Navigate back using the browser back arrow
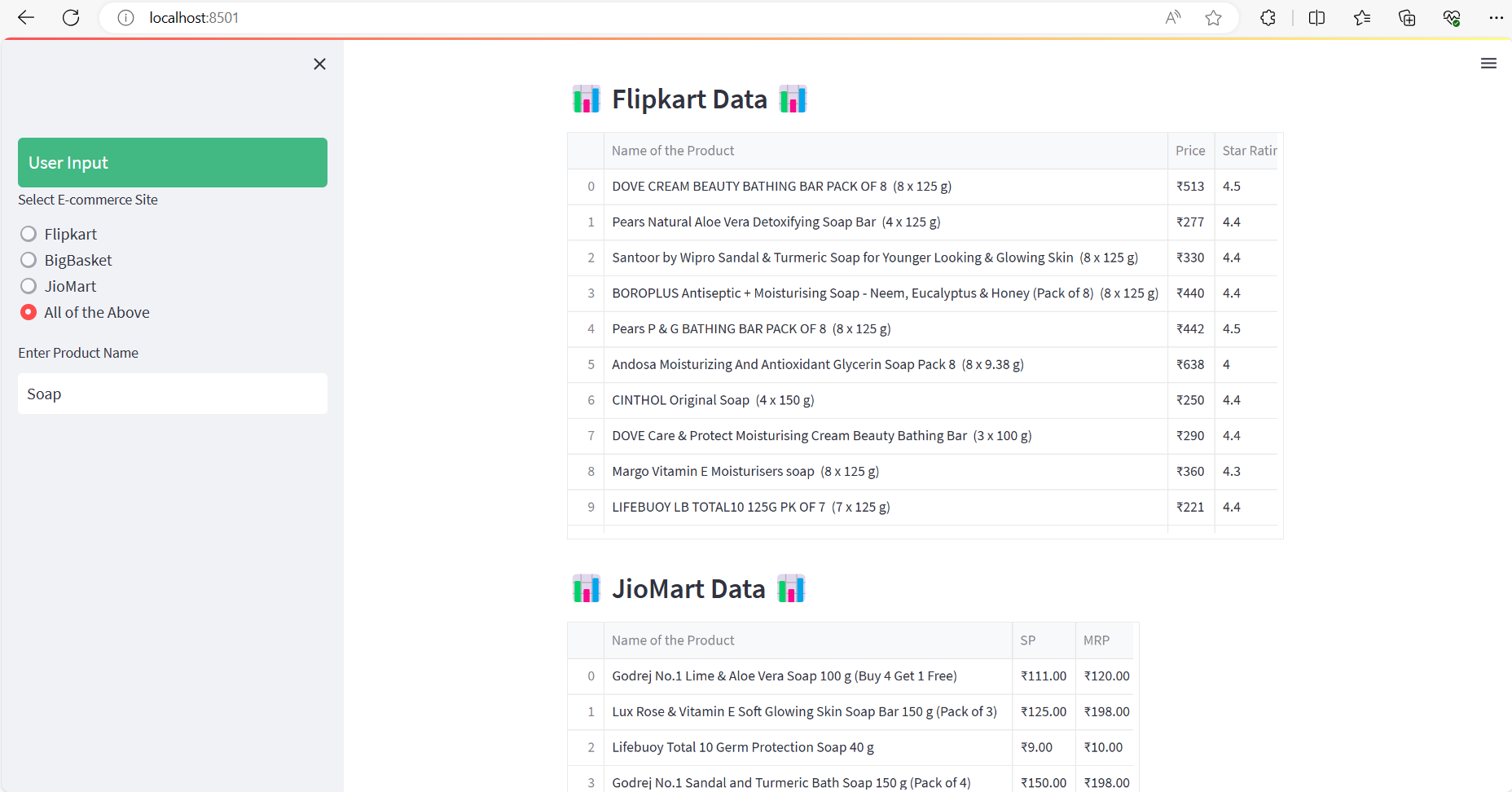1512x792 pixels. [25, 17]
